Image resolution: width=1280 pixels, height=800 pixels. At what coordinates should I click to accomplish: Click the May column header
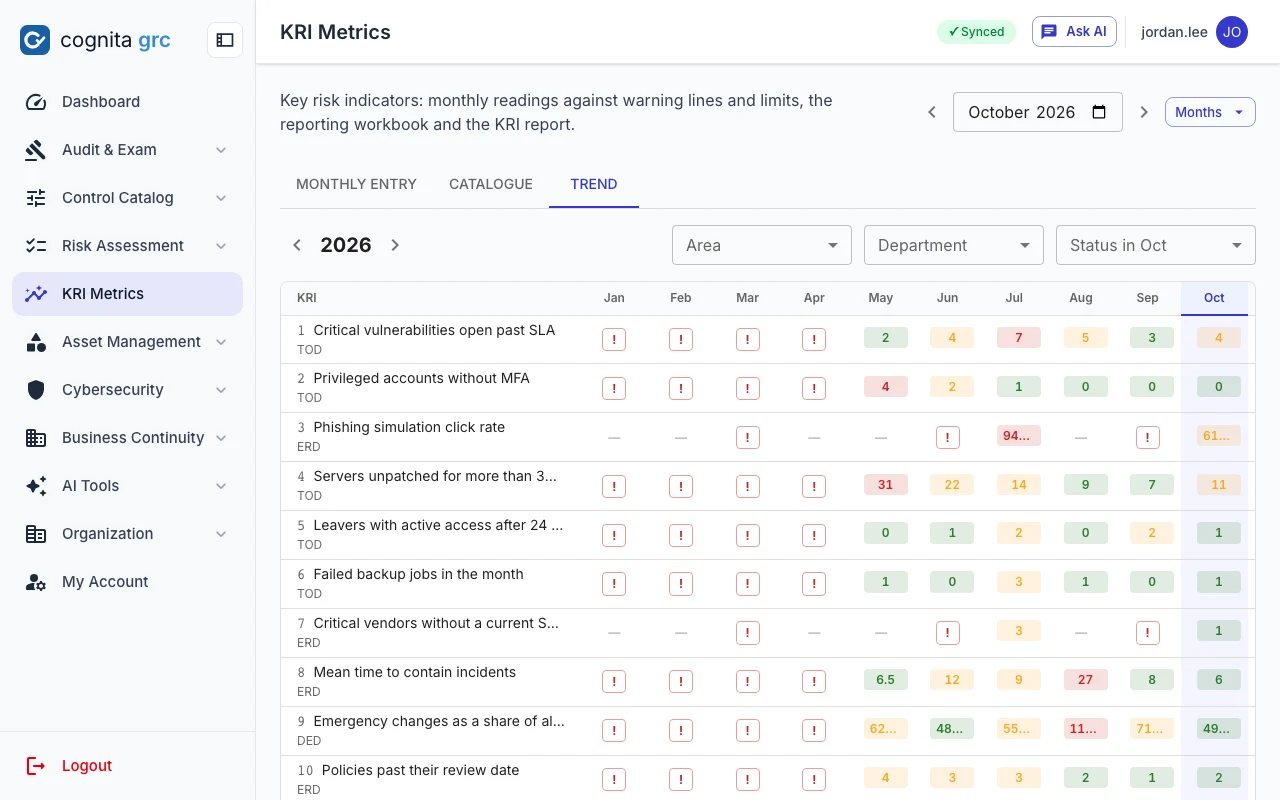coord(881,298)
